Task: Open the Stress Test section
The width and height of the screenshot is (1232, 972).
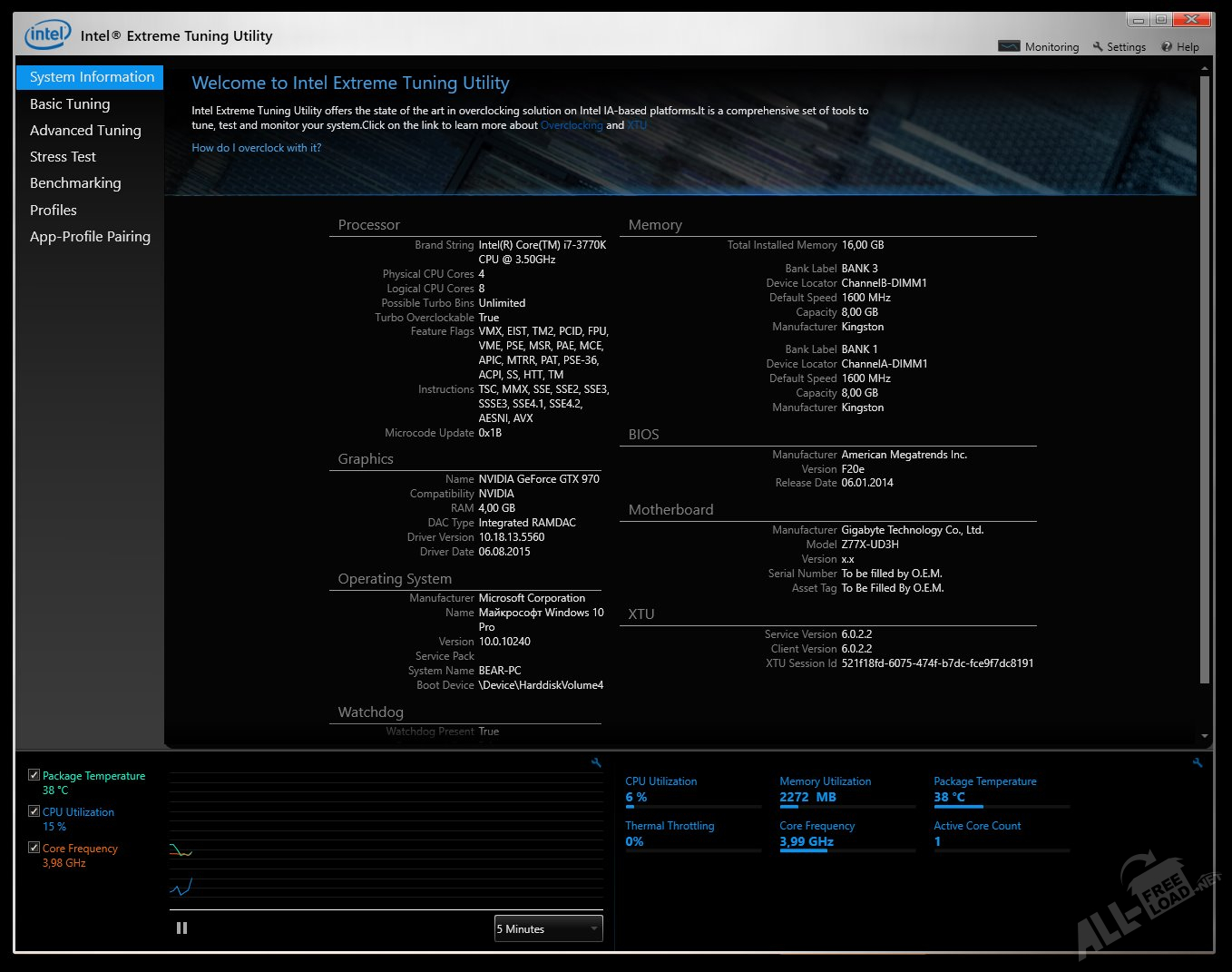Action: coord(63,156)
